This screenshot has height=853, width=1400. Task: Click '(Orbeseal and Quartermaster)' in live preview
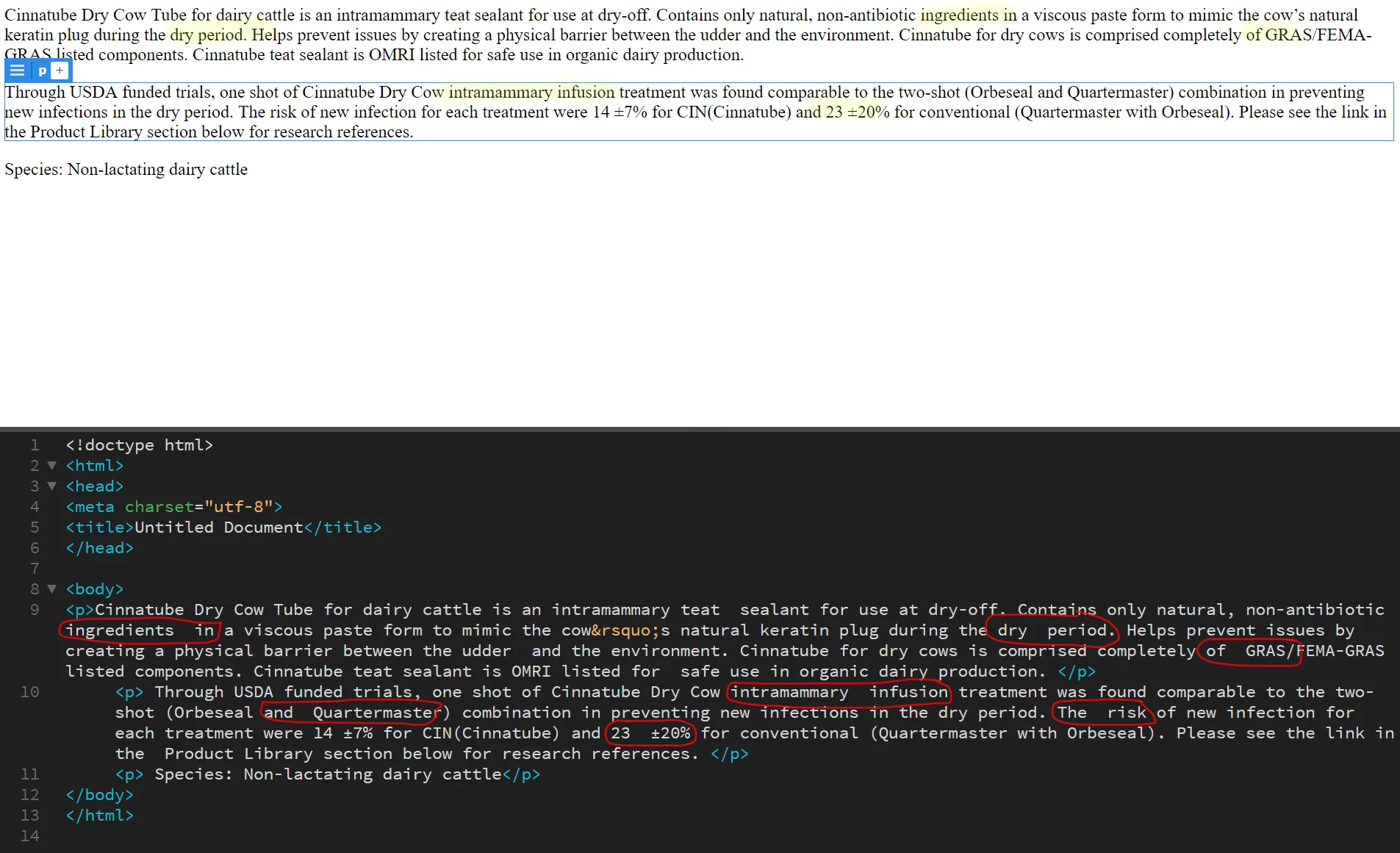pyautogui.click(x=1069, y=92)
